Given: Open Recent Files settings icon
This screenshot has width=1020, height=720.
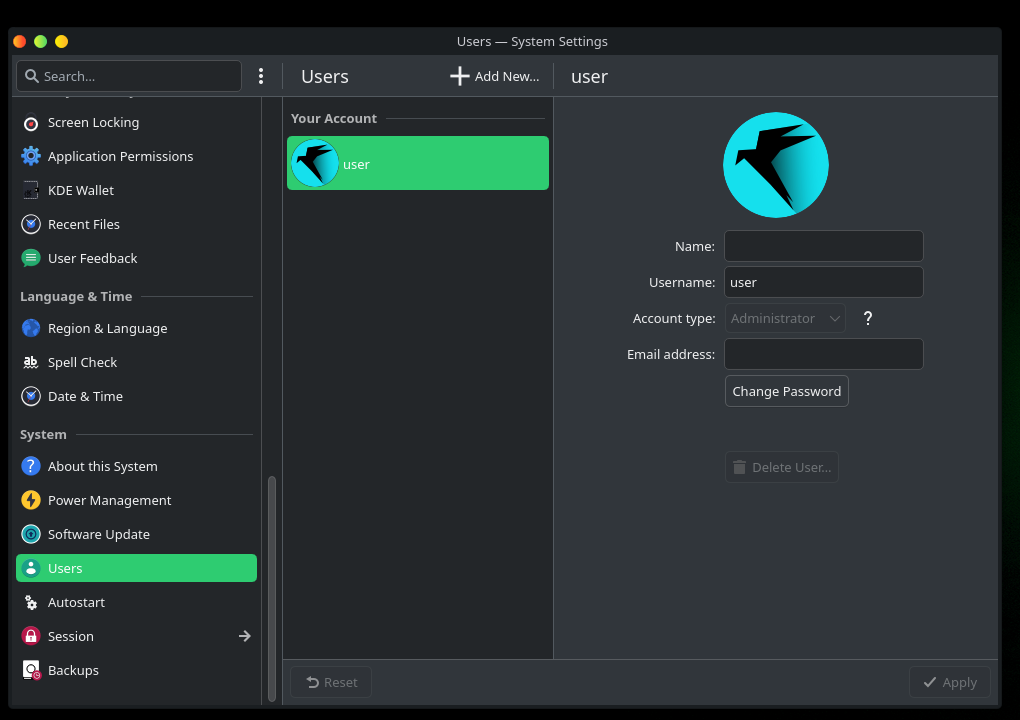Looking at the screenshot, I should (x=31, y=225).
